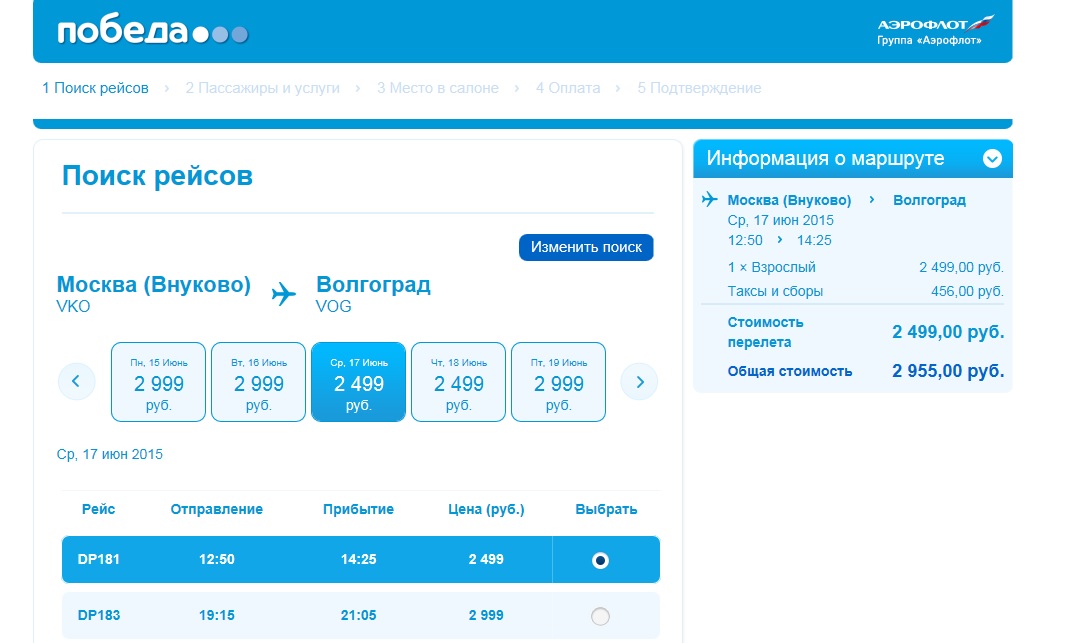Go to step 3 Место в салоне

(x=437, y=88)
